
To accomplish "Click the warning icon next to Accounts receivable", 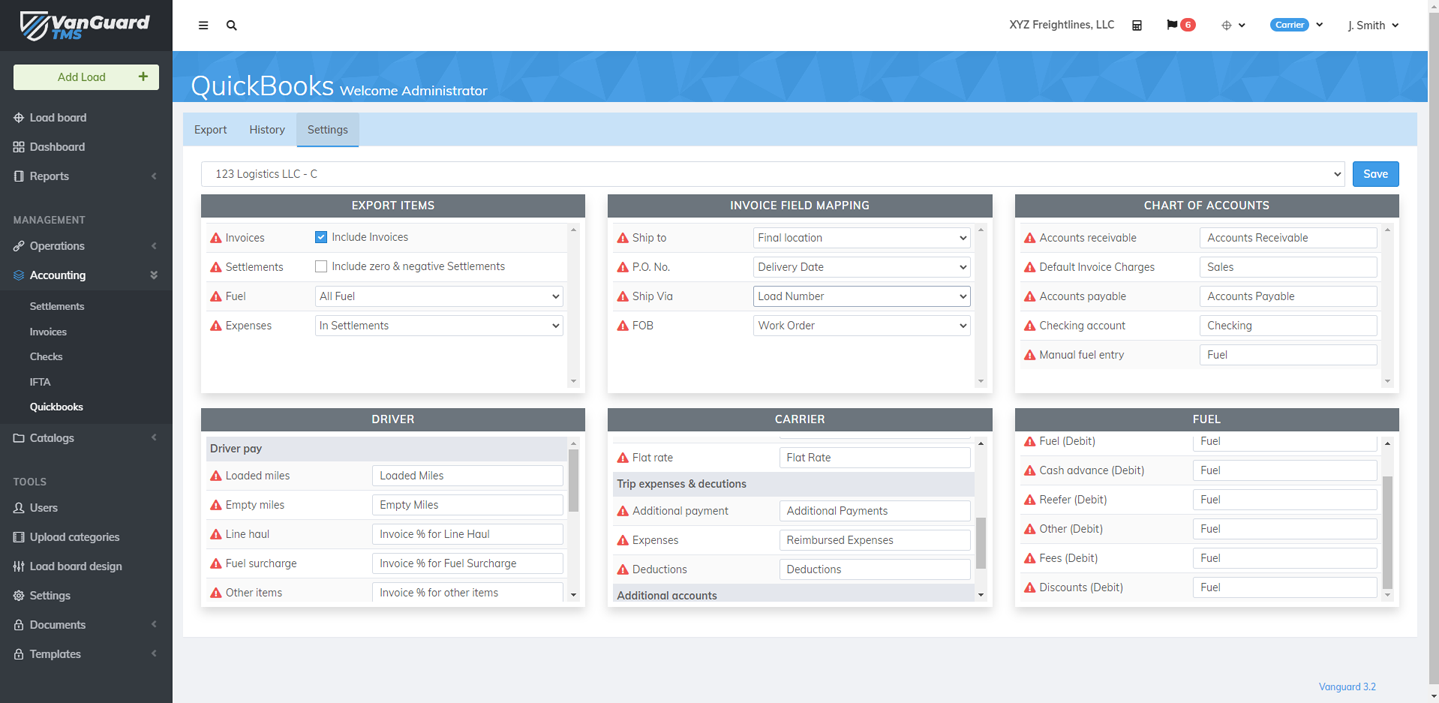I will (1030, 239).
